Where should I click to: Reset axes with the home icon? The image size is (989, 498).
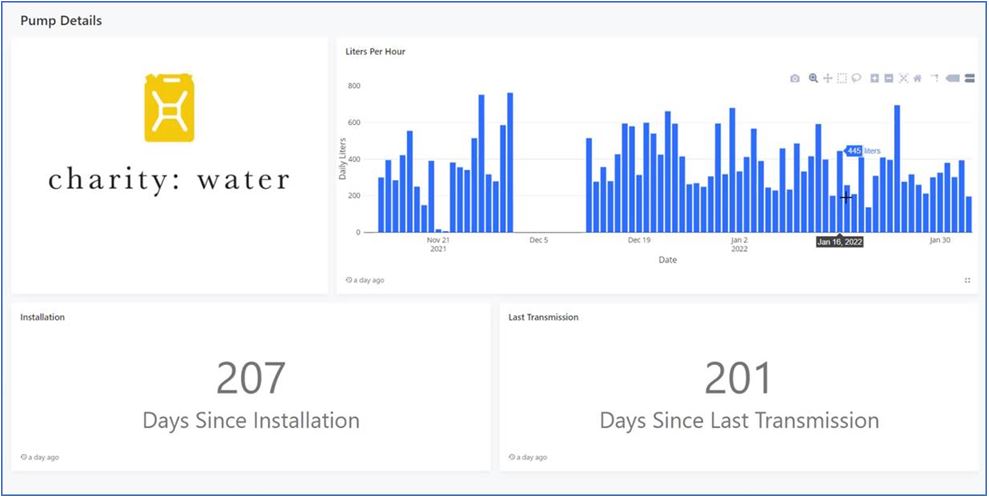[x=917, y=78]
